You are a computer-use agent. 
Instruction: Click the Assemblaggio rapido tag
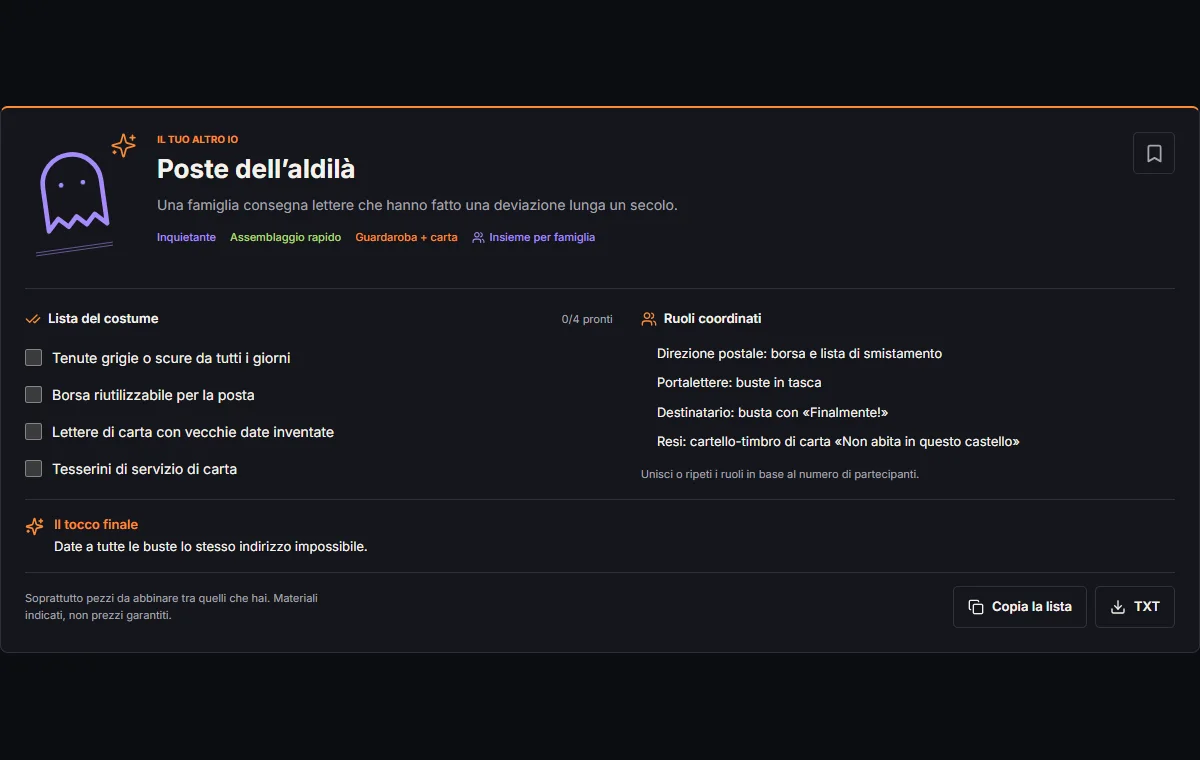(x=285, y=238)
